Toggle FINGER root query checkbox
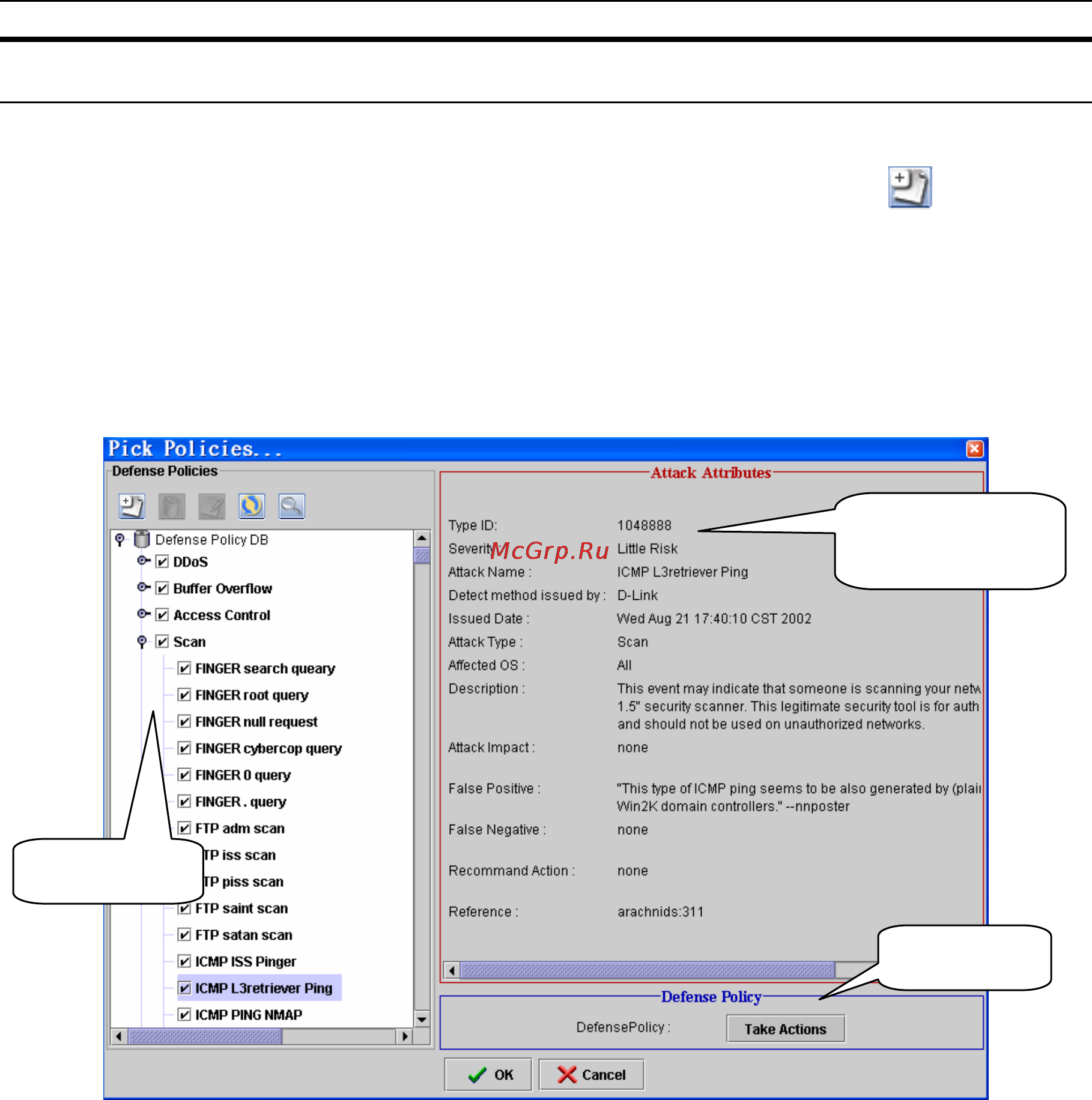 tap(184, 695)
